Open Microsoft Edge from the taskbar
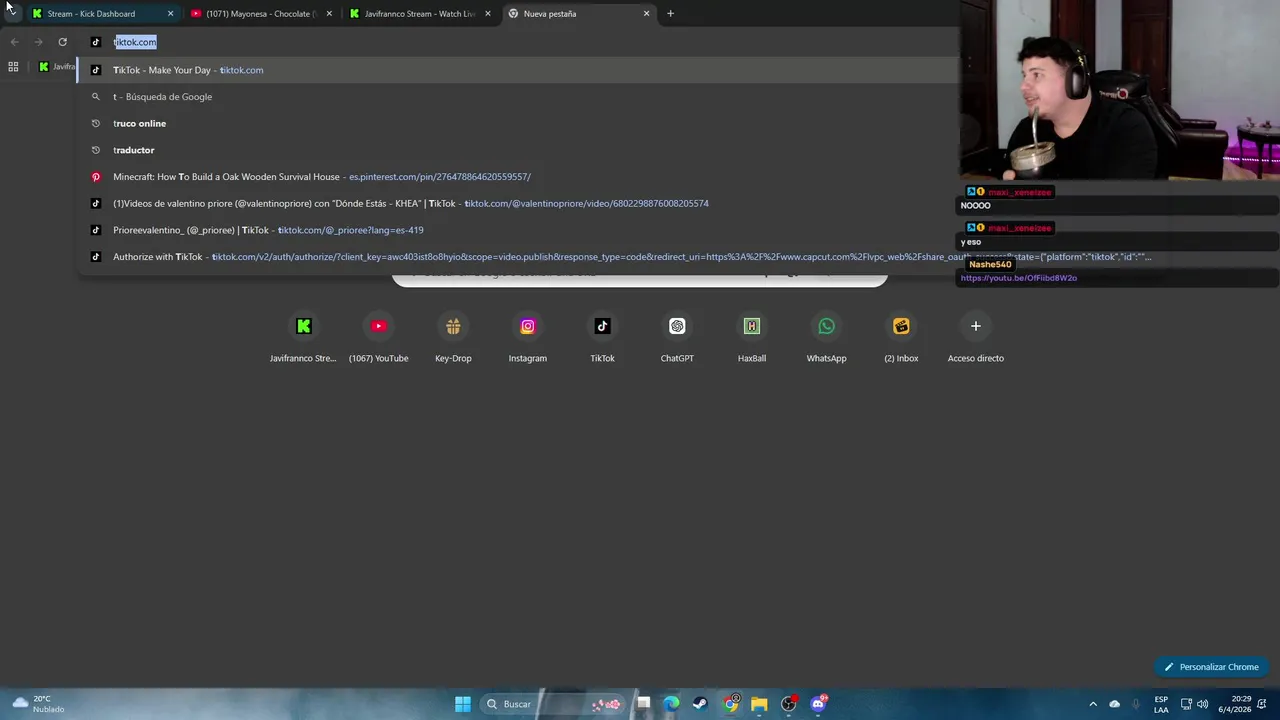The height and width of the screenshot is (720, 1280). [x=671, y=704]
